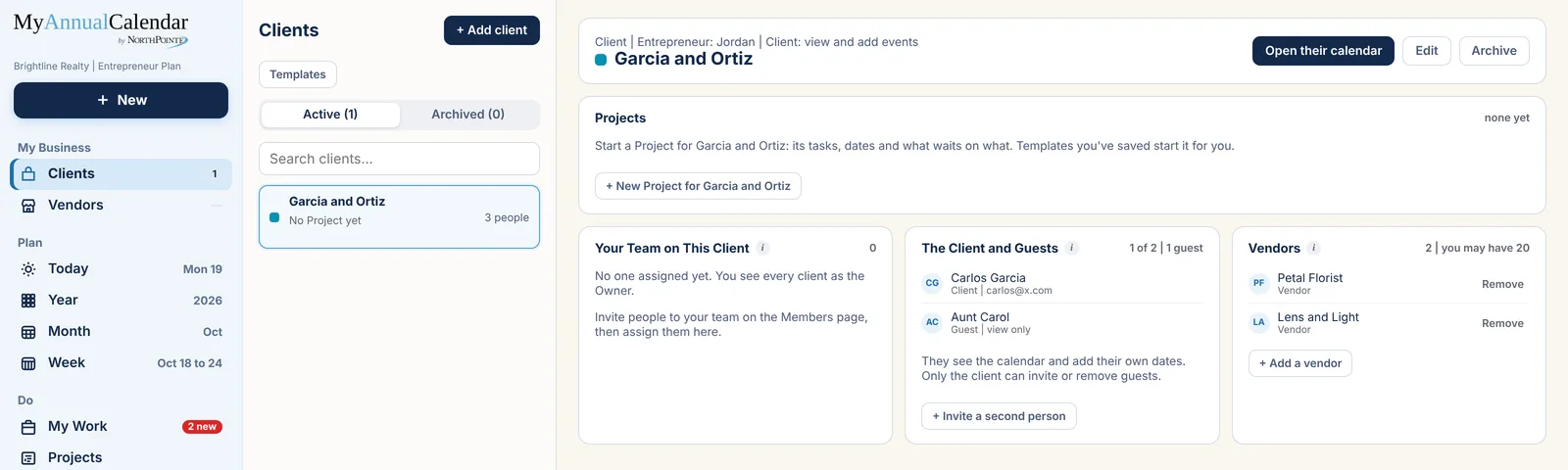
Task: Click Carlos Garcia CG avatar
Action: pos(932,284)
